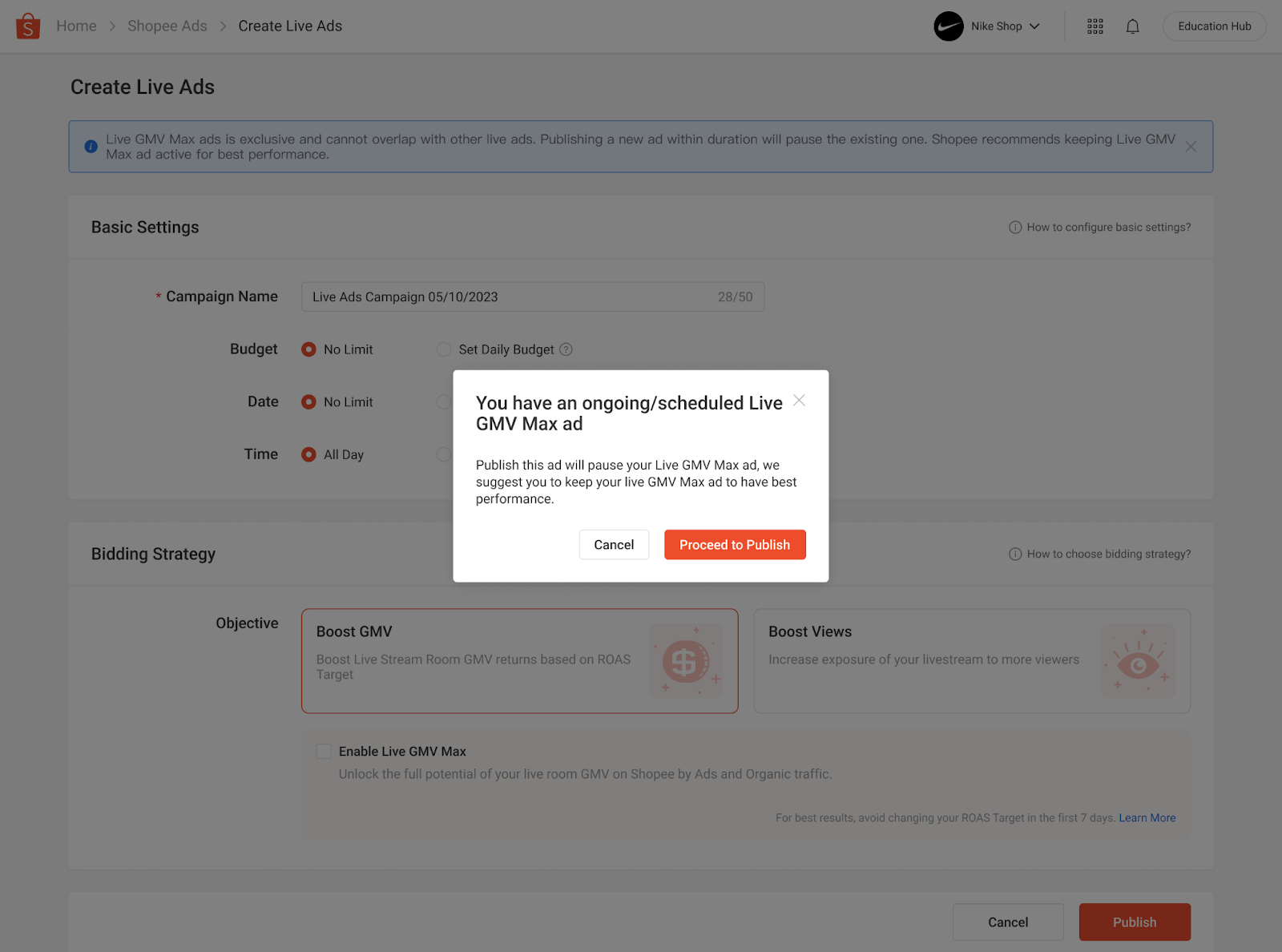
Task: Close the ongoing Live GMV Max dialog
Action: [799, 400]
